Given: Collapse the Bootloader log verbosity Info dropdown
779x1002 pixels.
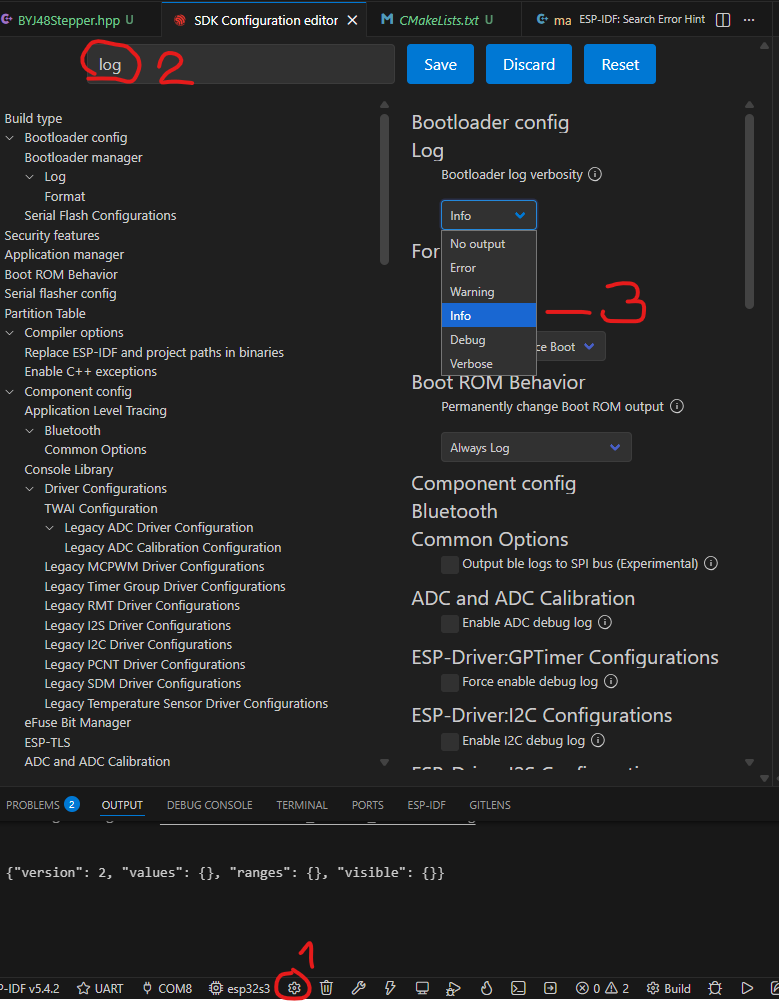Looking at the screenshot, I should pyautogui.click(x=489, y=215).
